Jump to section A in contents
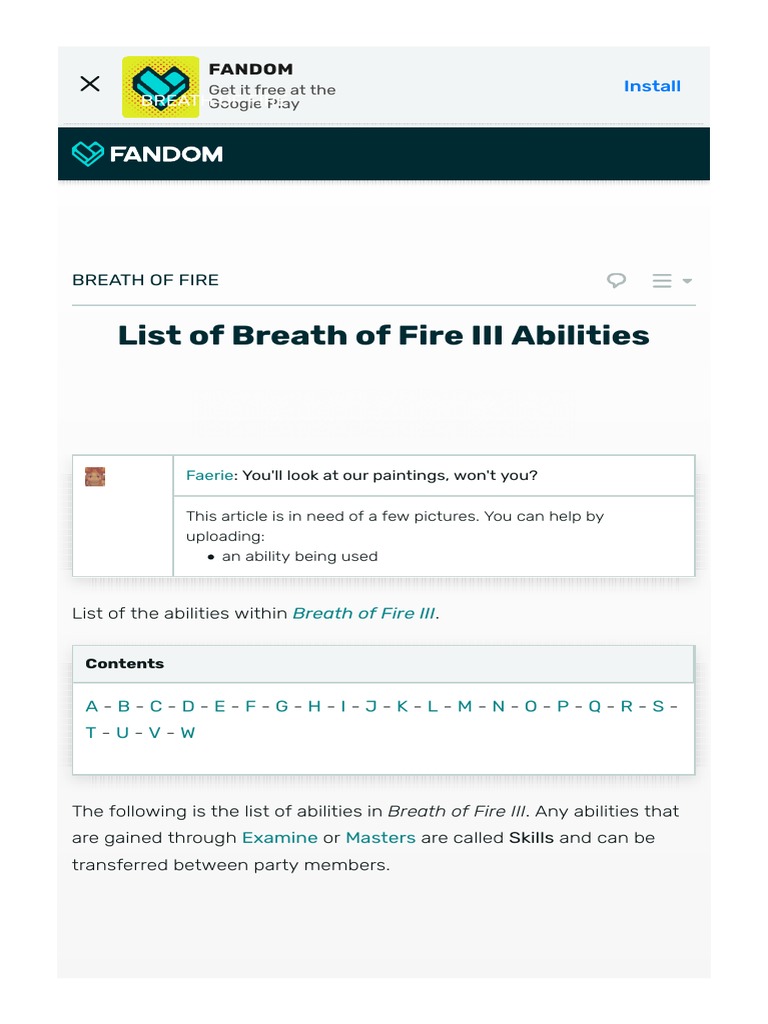The image size is (768, 1024). [x=92, y=706]
